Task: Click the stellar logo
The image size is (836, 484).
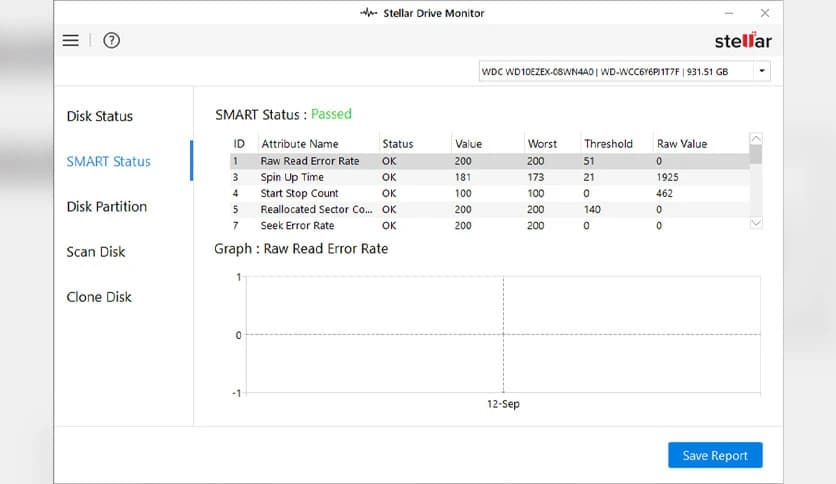Action: point(743,41)
